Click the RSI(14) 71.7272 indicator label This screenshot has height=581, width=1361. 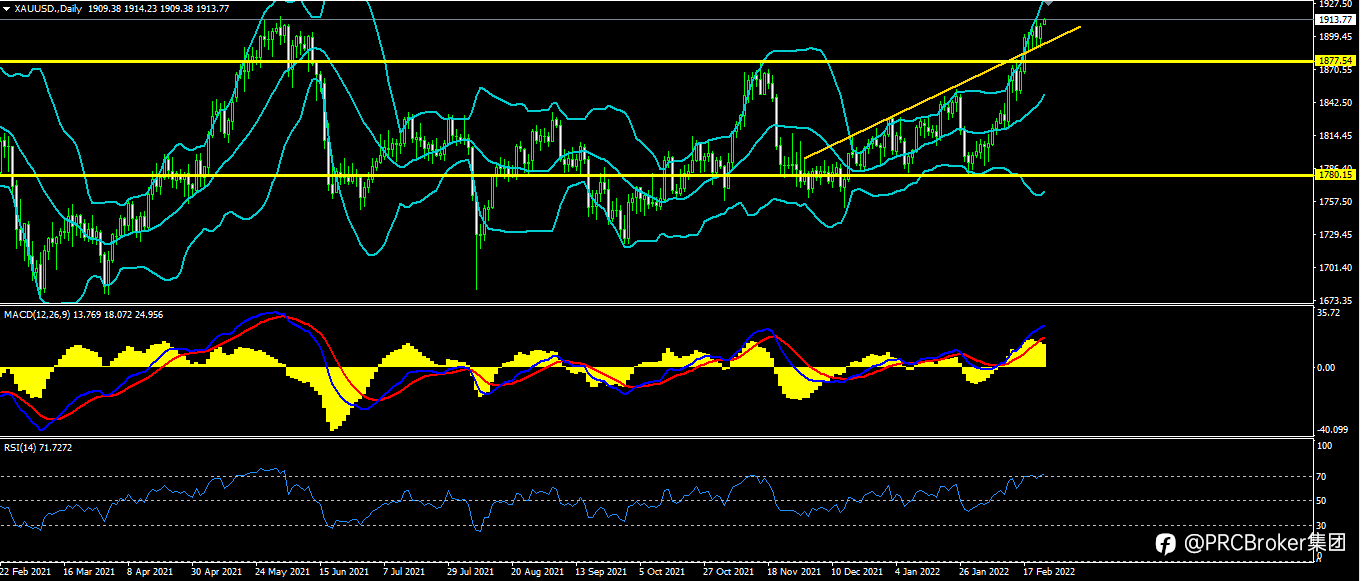tap(40, 447)
